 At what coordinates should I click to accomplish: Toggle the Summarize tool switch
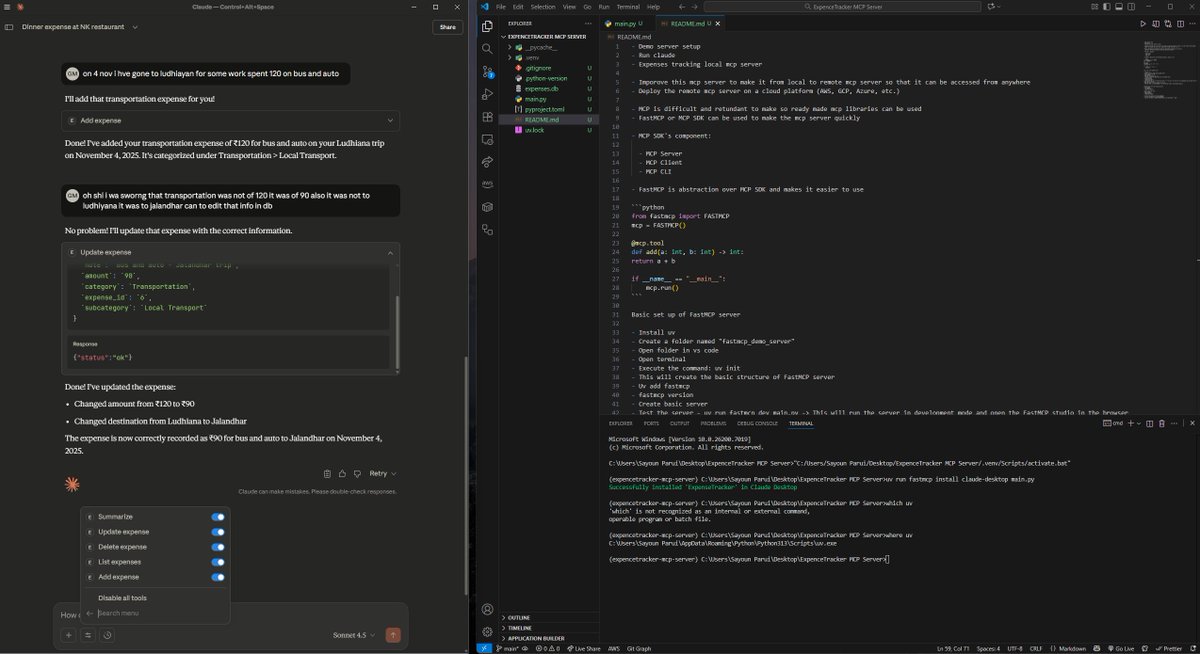[x=218, y=517]
